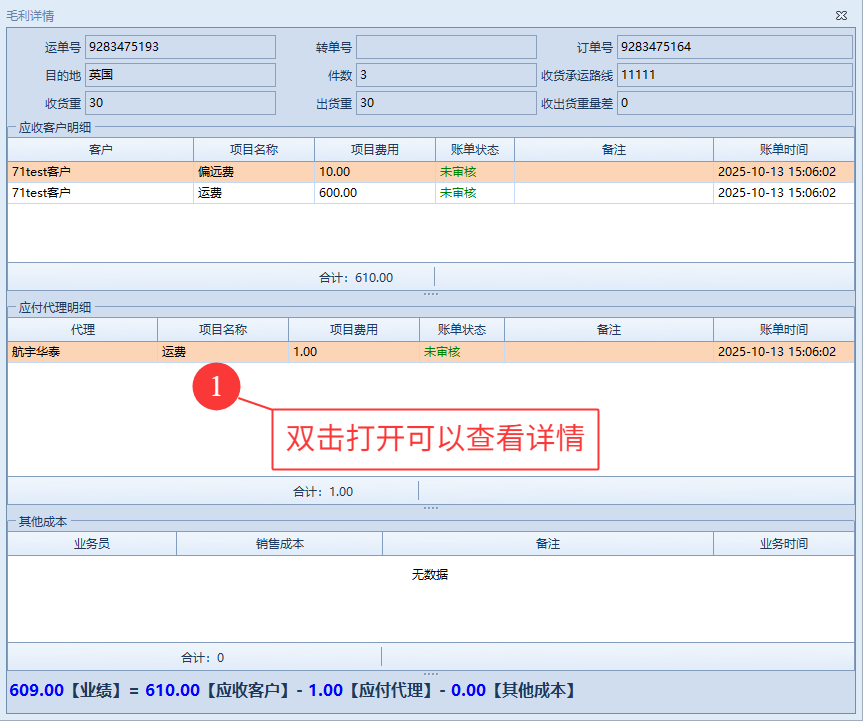
Task: Close the 毛利详情 dialog window
Action: tap(841, 16)
